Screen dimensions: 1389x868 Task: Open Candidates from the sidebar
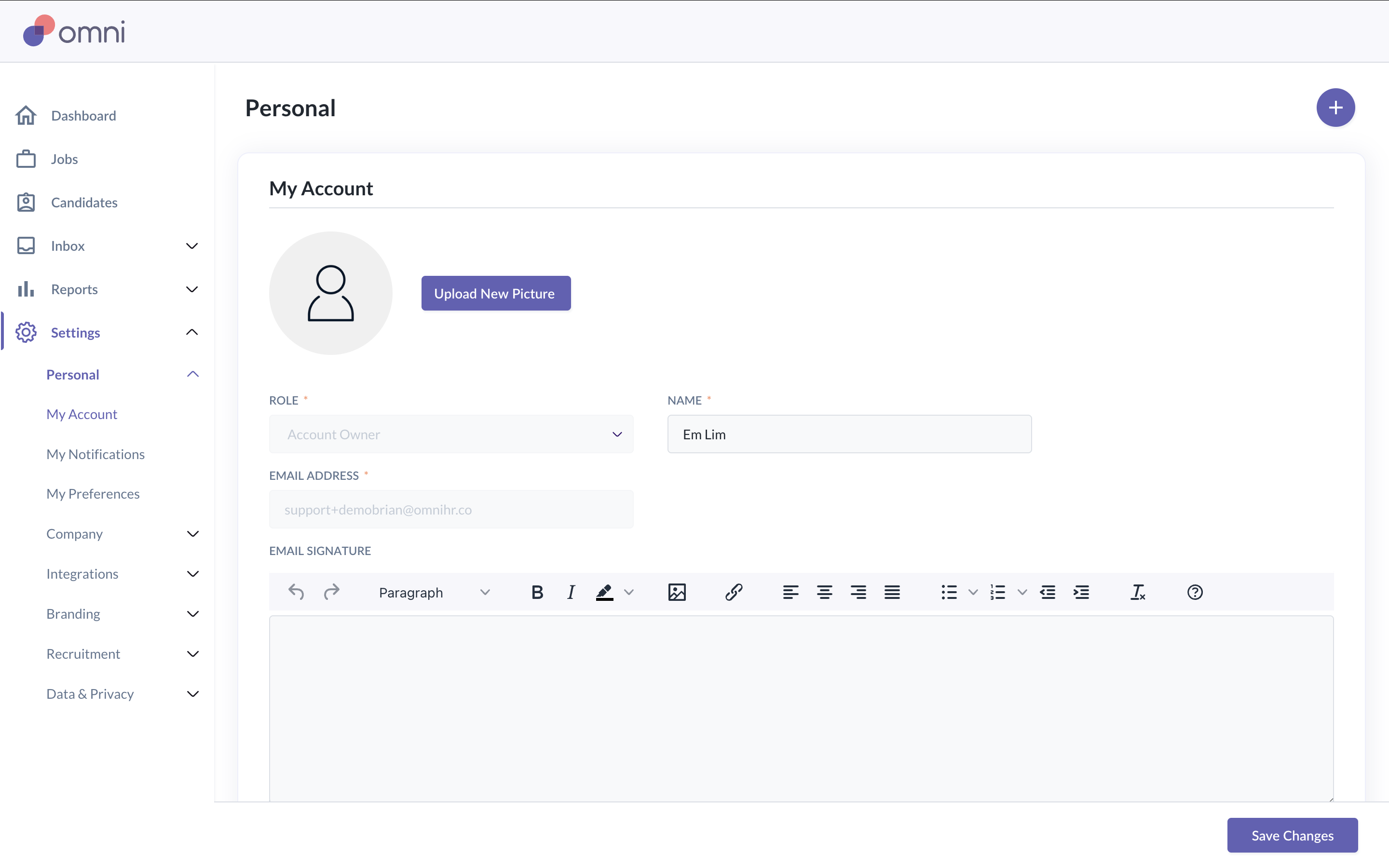(x=84, y=202)
